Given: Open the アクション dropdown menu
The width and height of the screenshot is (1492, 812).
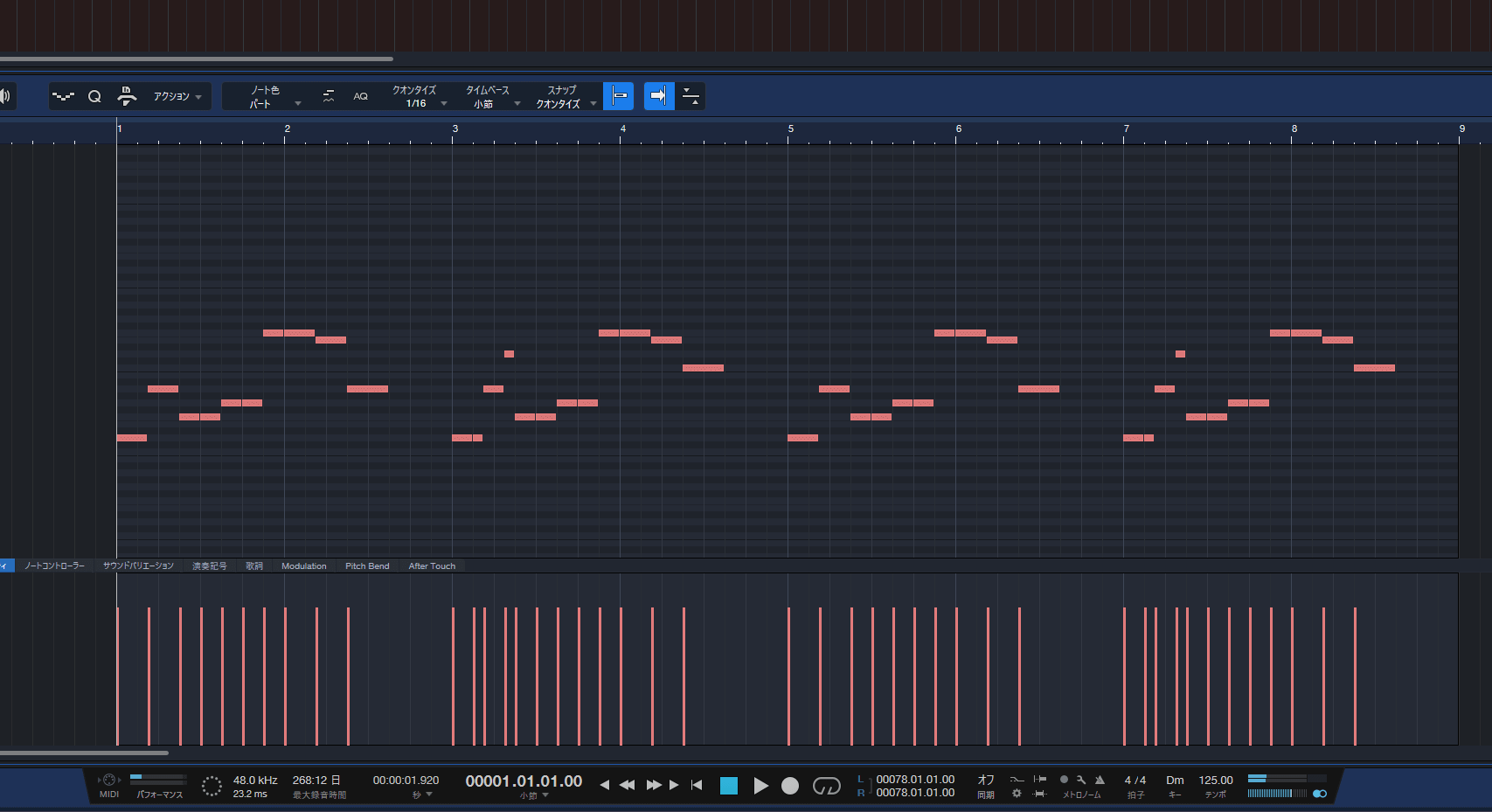Looking at the screenshot, I should (x=177, y=96).
